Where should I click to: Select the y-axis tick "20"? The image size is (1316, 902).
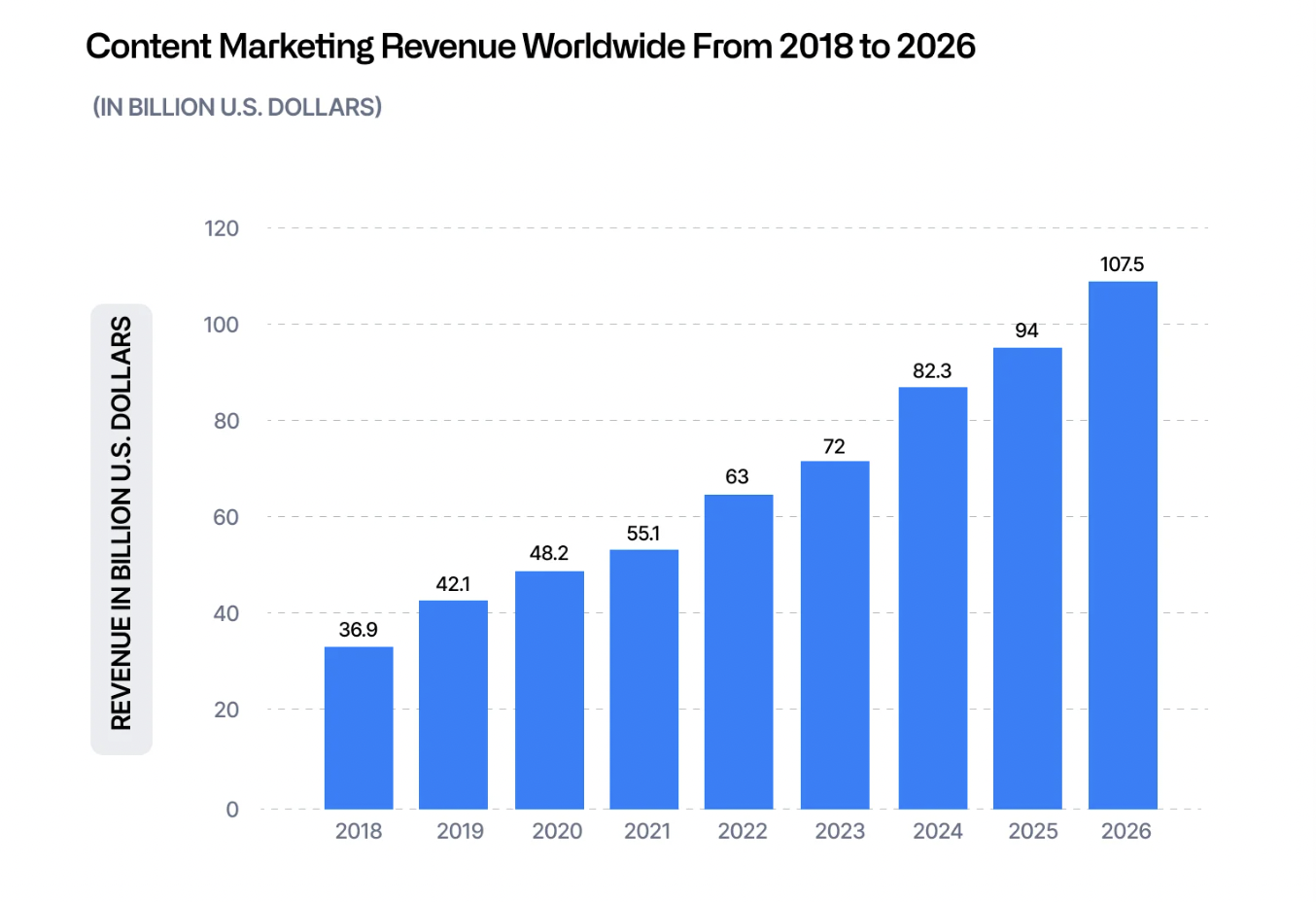(226, 710)
